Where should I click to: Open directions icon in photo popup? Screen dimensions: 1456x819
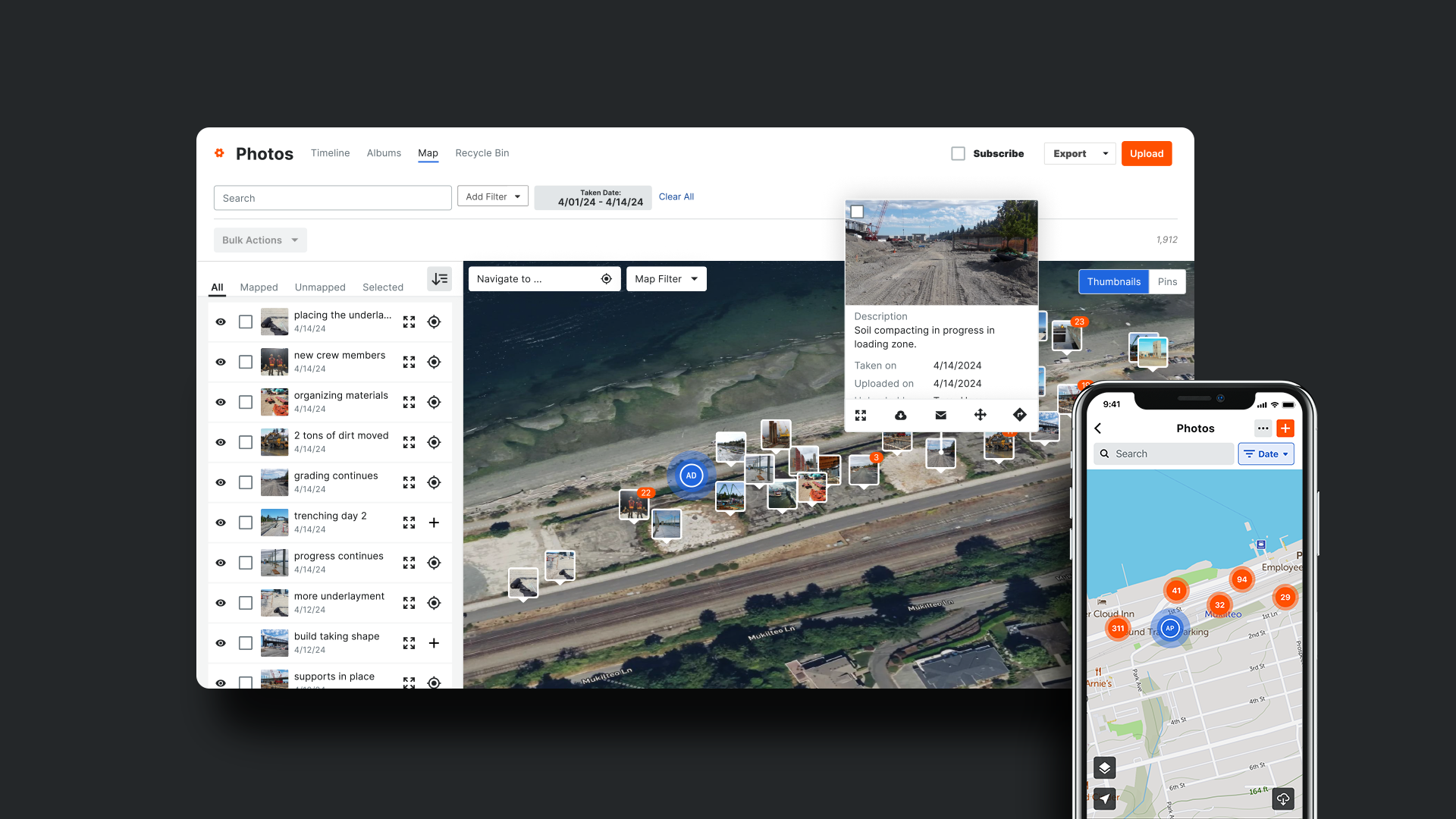(x=1019, y=415)
